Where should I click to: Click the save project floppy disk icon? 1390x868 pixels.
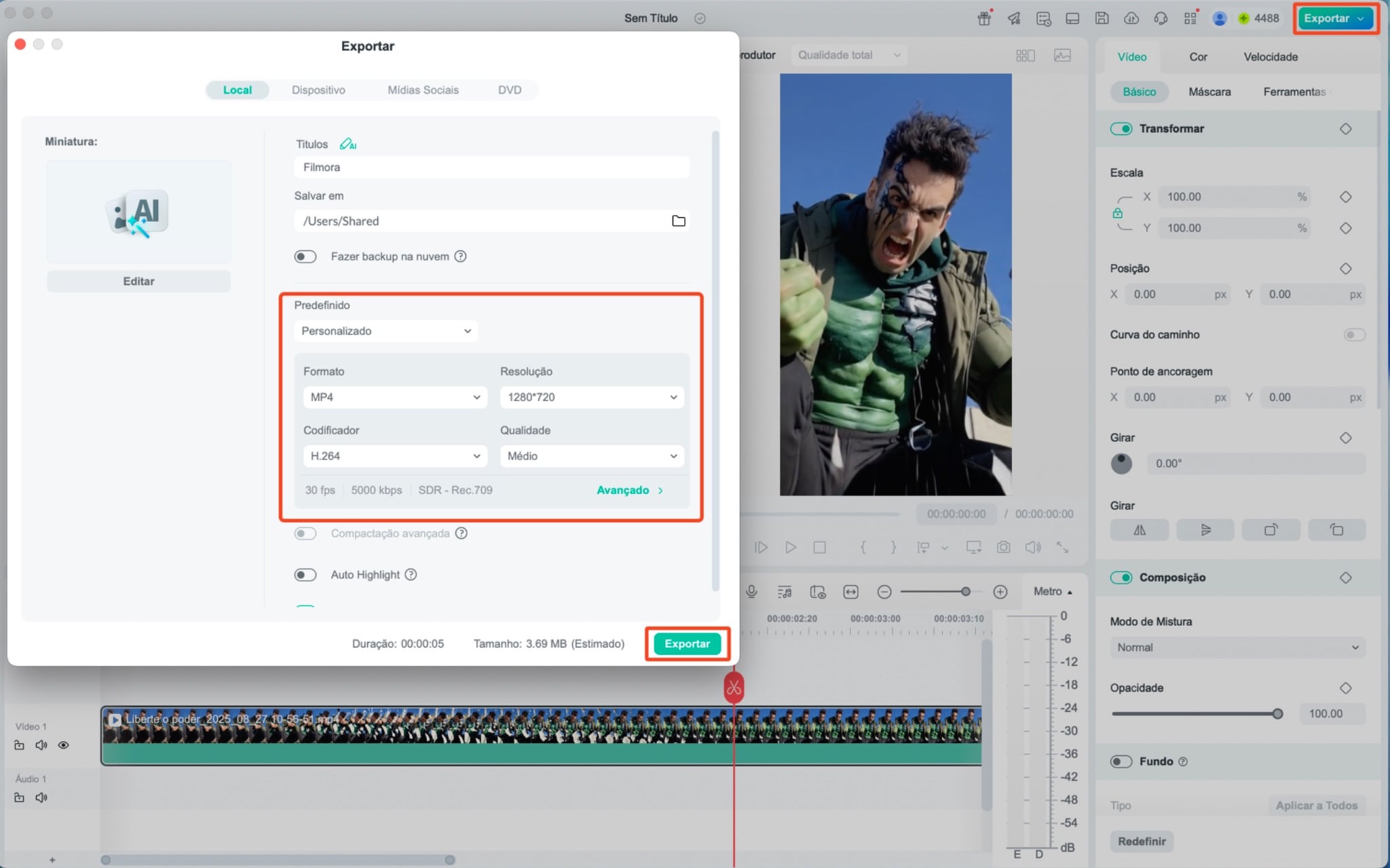point(1102,18)
